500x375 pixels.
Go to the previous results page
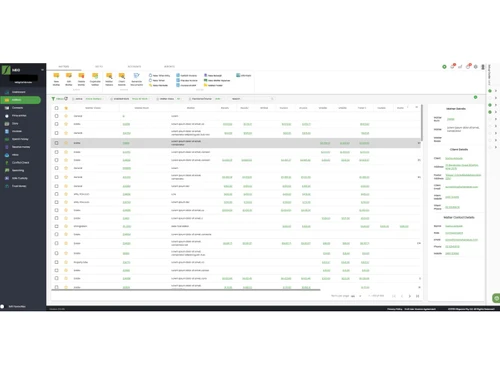point(402,296)
